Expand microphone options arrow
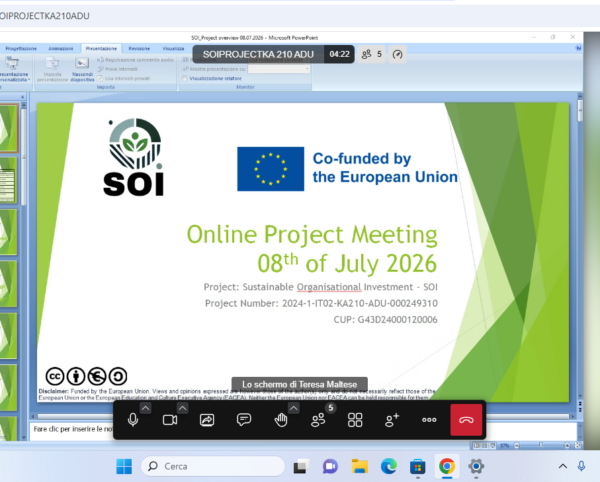The width and height of the screenshot is (600, 482). (x=145, y=408)
